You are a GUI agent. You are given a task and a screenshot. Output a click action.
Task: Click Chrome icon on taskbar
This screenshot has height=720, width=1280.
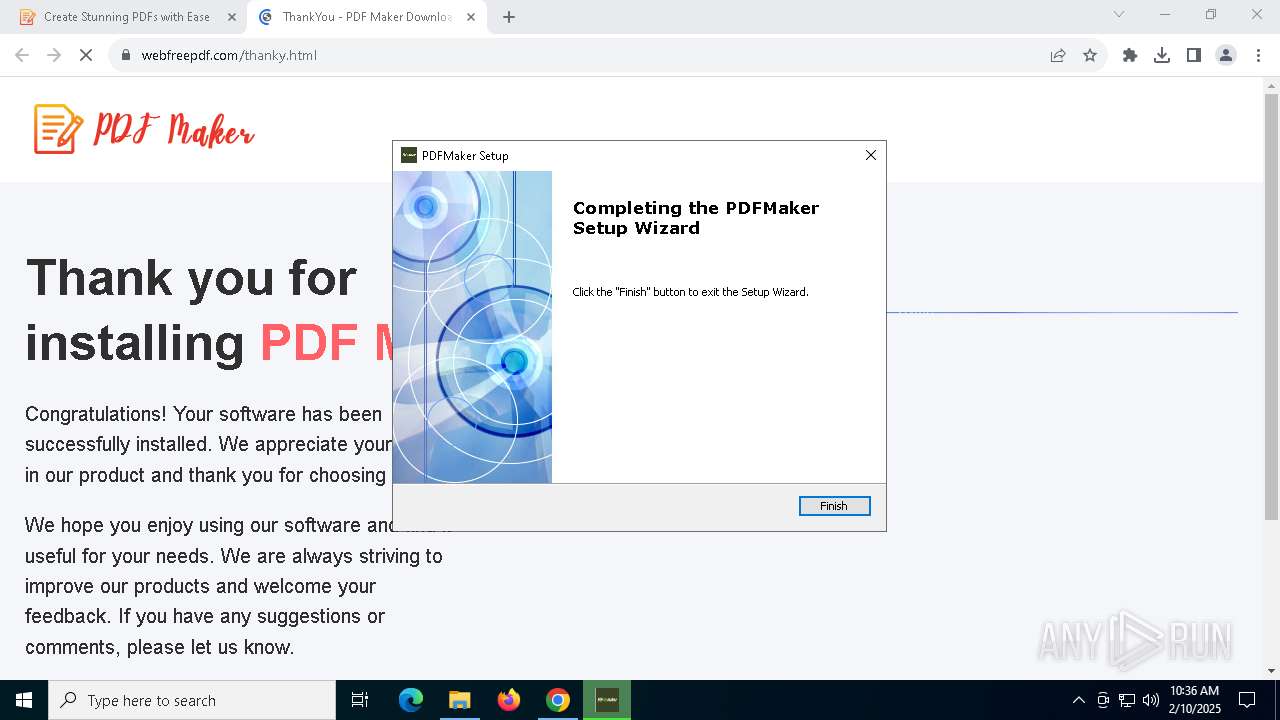pyautogui.click(x=558, y=700)
